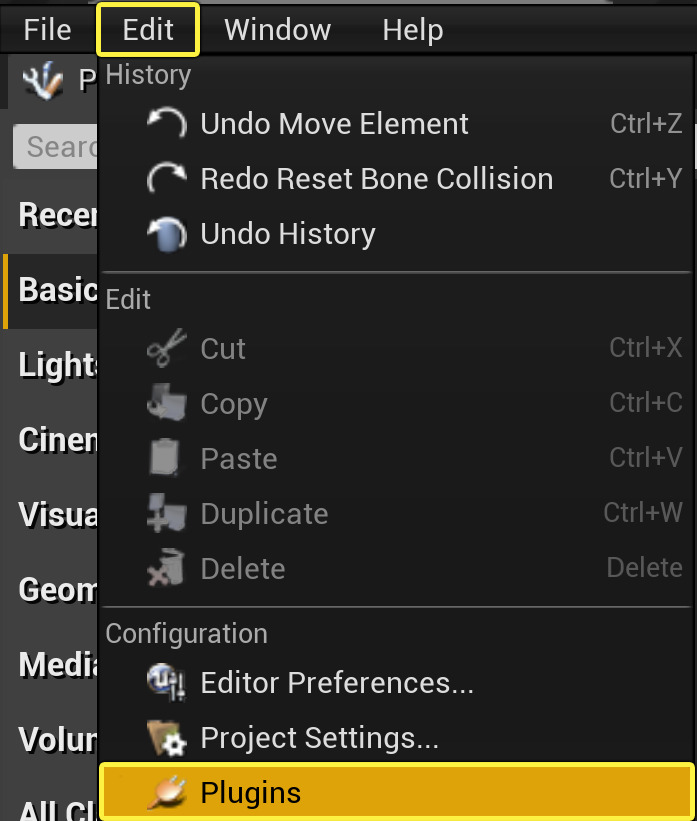697x821 pixels.
Task: Open the Edit menu
Action: coord(147,29)
